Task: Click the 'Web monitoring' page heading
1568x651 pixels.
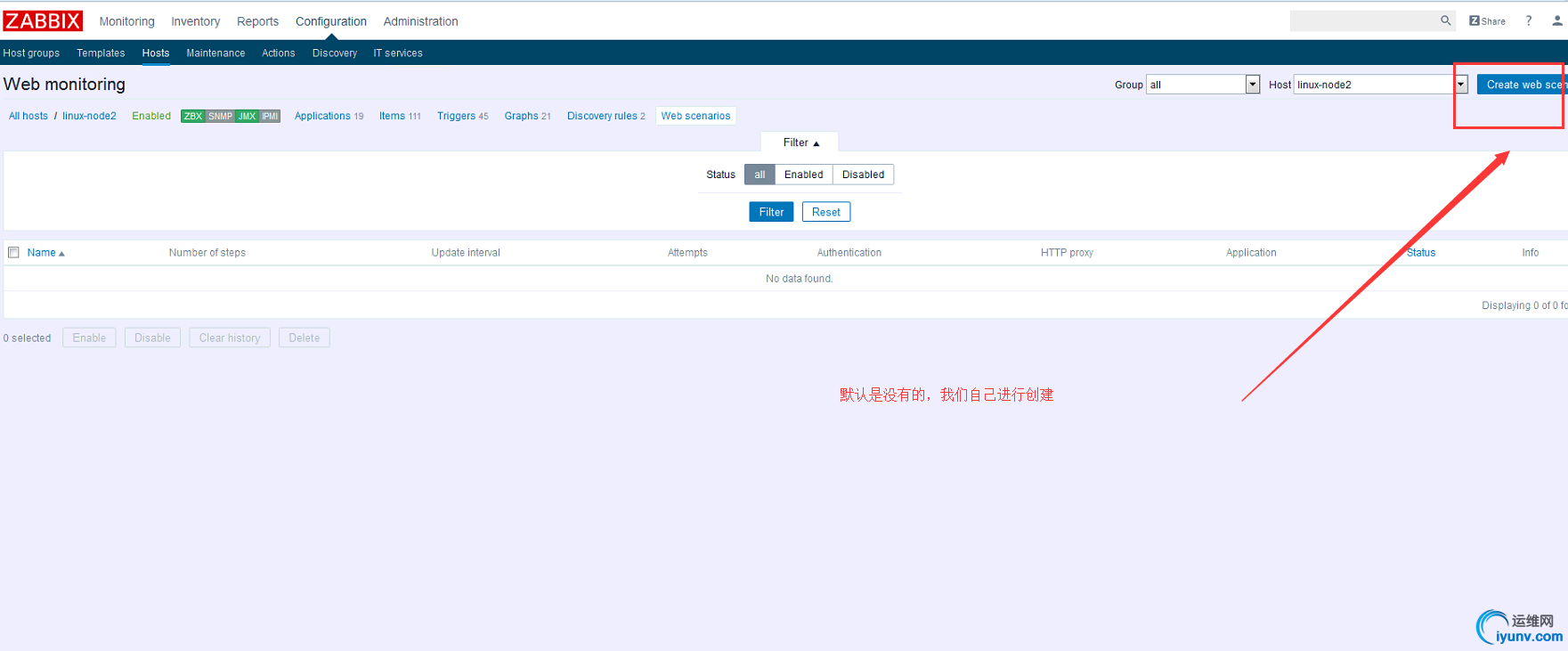Action: [x=64, y=85]
